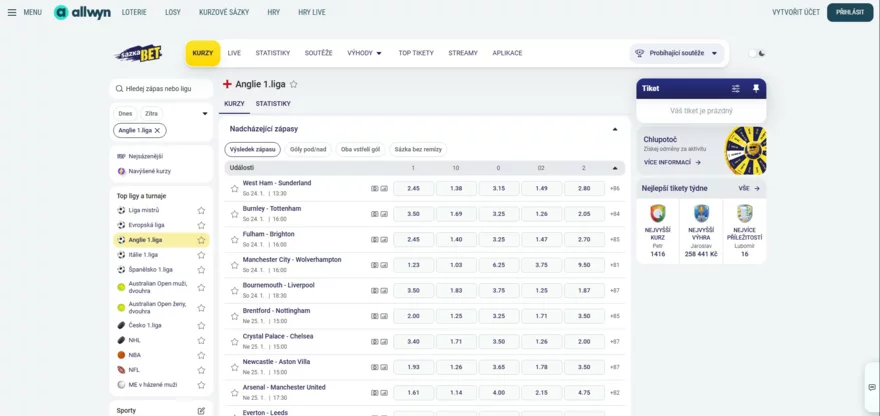Show +84 more bets for Burnley - Tottenham
Screen dimensions: 880x416
(615, 214)
